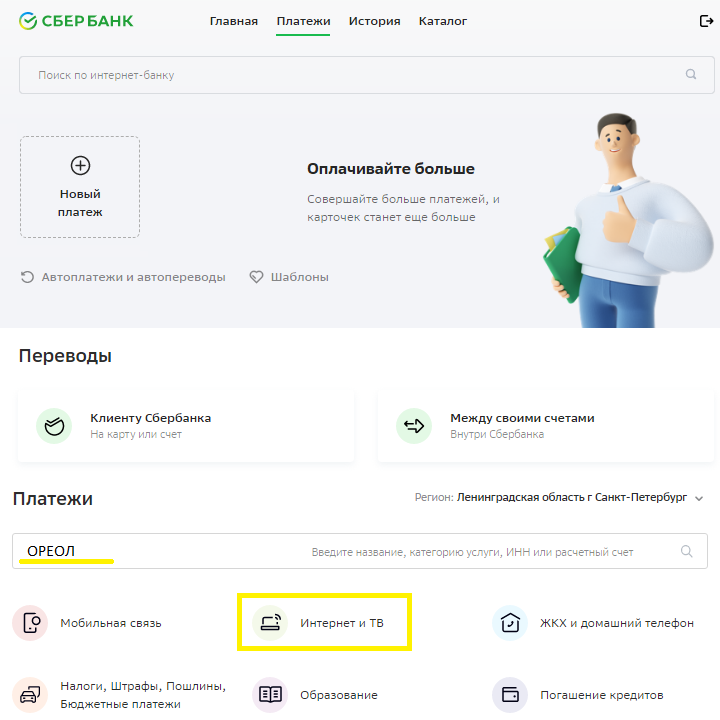The height and width of the screenshot is (720, 720).
Task: Click the wallet icon for Погашение кредитов
Action: click(510, 695)
